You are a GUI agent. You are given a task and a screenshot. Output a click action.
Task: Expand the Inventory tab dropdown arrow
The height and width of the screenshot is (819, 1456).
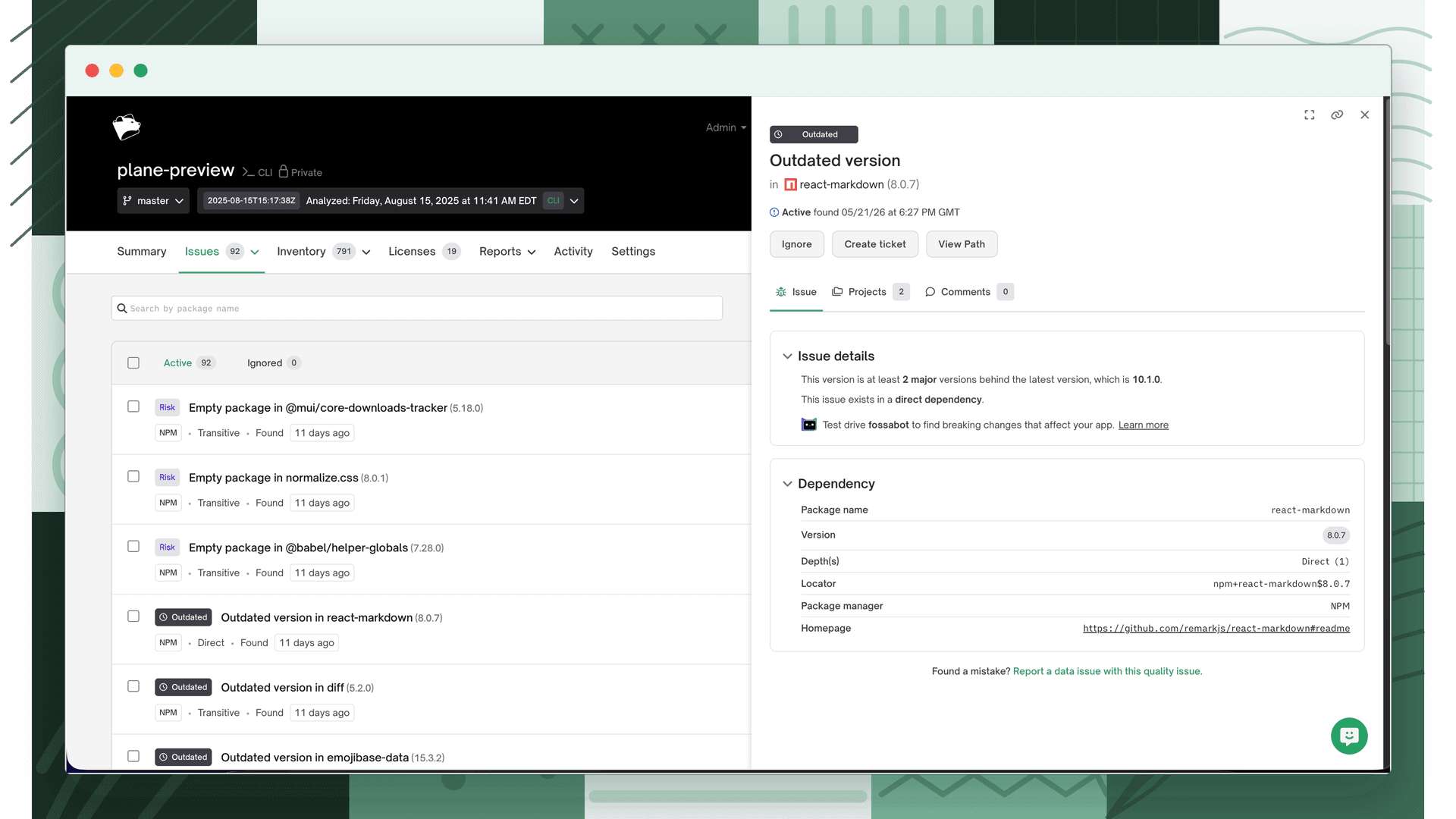point(366,252)
